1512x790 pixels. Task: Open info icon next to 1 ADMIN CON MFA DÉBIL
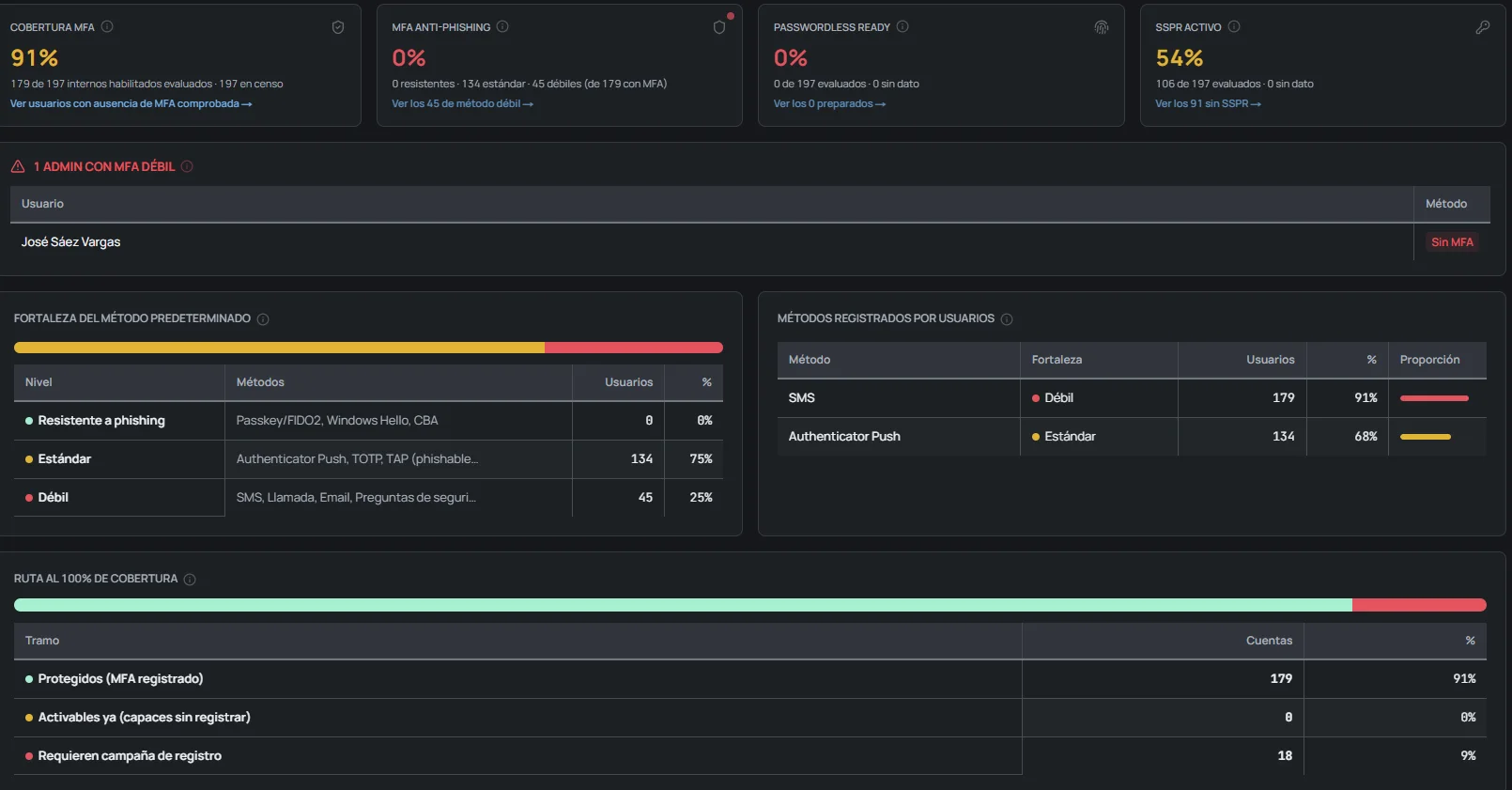tap(187, 166)
